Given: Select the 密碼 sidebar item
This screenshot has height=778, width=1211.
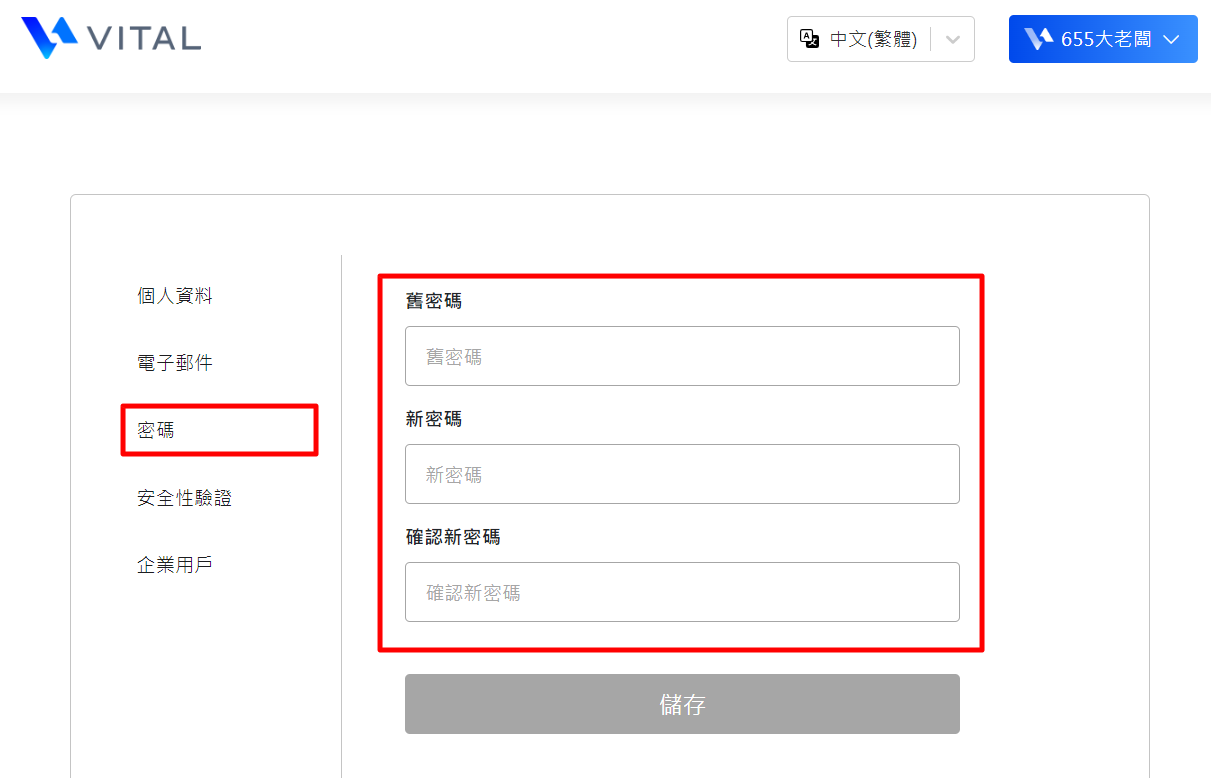Looking at the screenshot, I should point(156,430).
